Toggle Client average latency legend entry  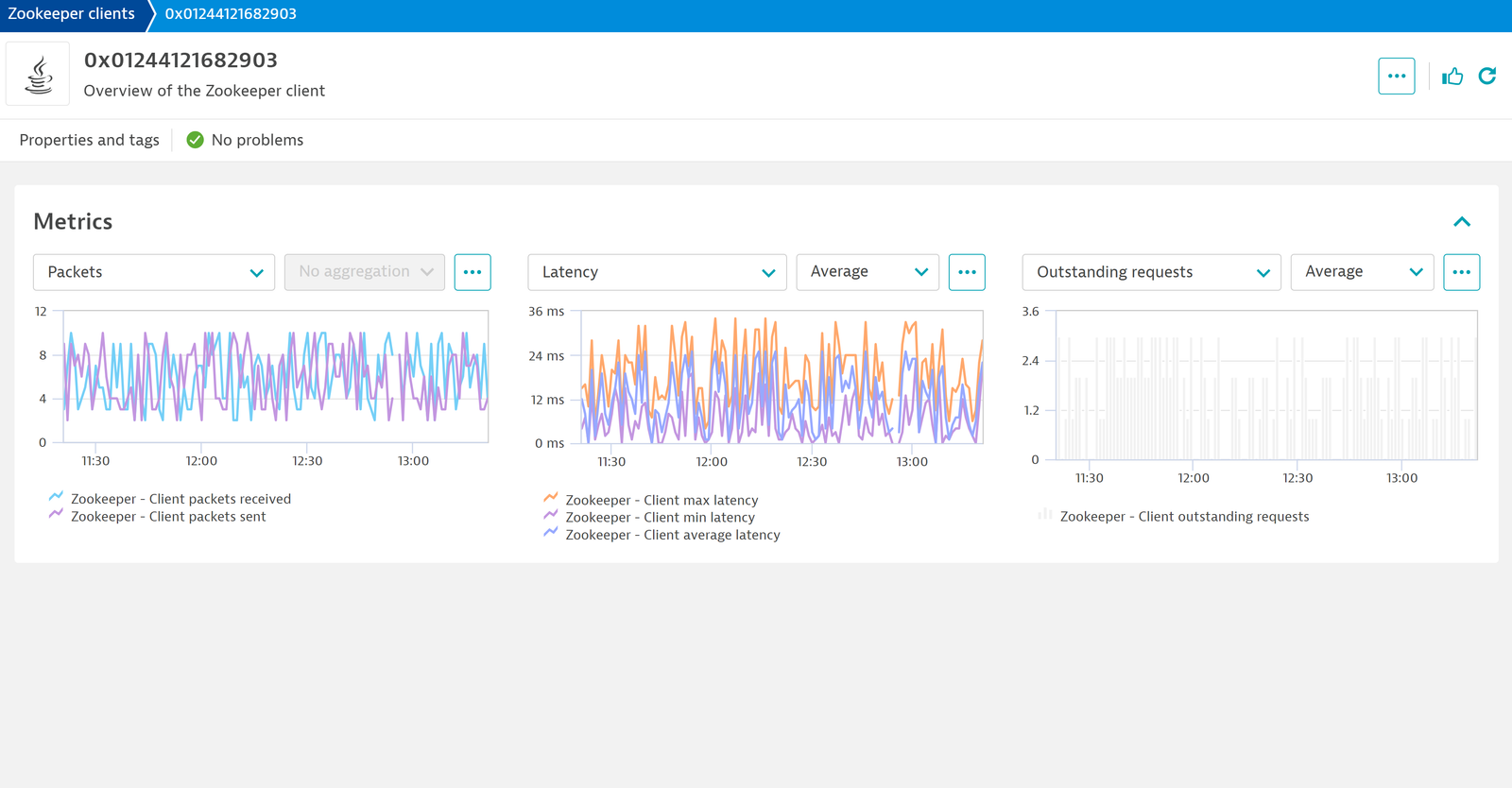[x=662, y=535]
